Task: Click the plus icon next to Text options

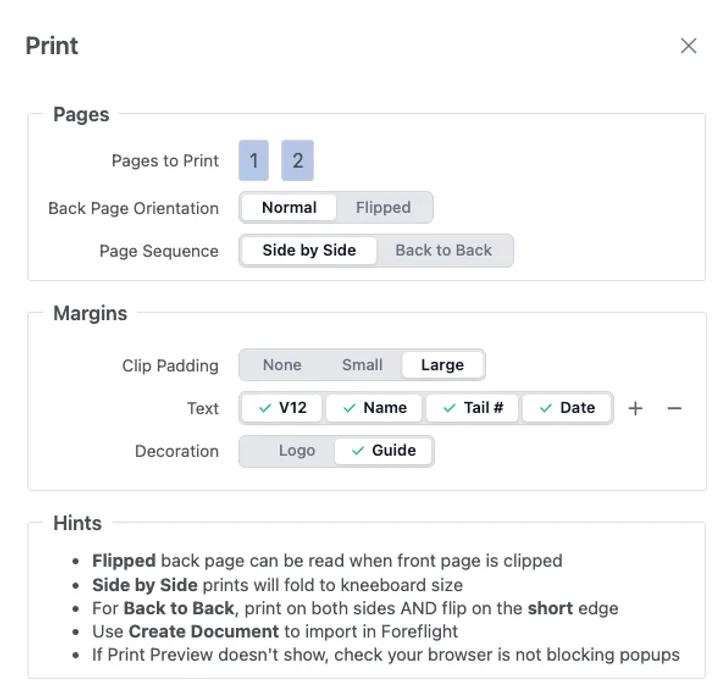Action: click(635, 408)
